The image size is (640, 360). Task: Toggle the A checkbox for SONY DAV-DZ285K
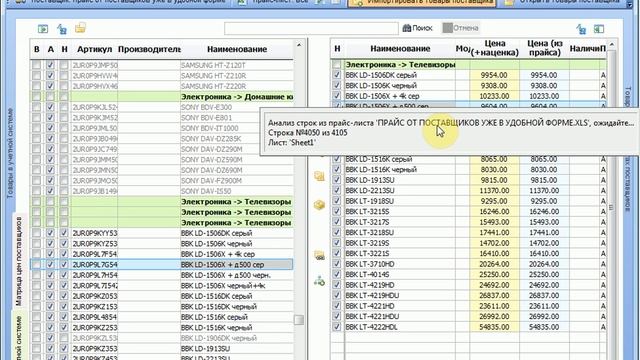pyautogui.click(x=50, y=138)
